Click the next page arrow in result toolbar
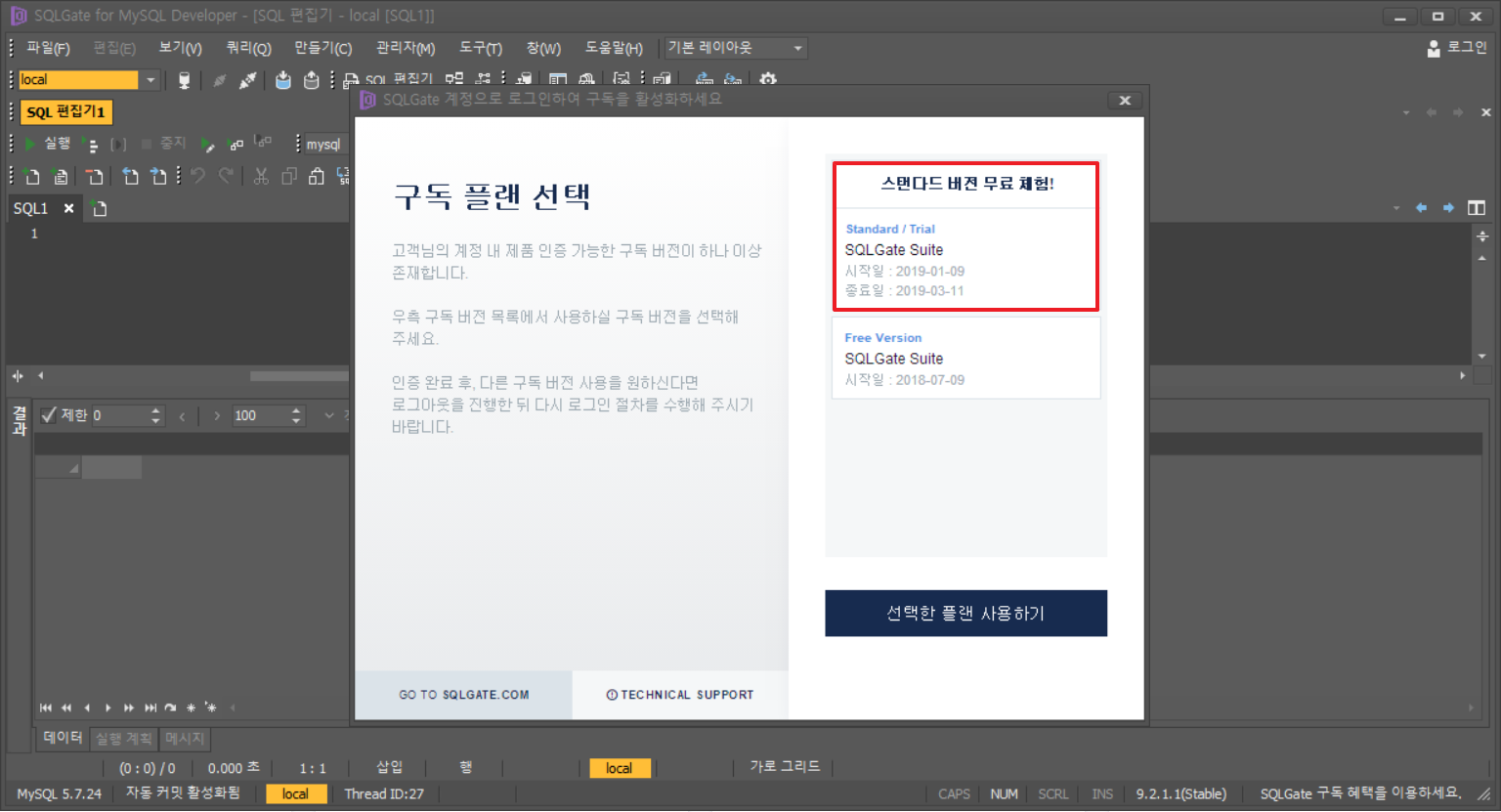Viewport: 1501px width, 812px height. pyautogui.click(x=217, y=415)
